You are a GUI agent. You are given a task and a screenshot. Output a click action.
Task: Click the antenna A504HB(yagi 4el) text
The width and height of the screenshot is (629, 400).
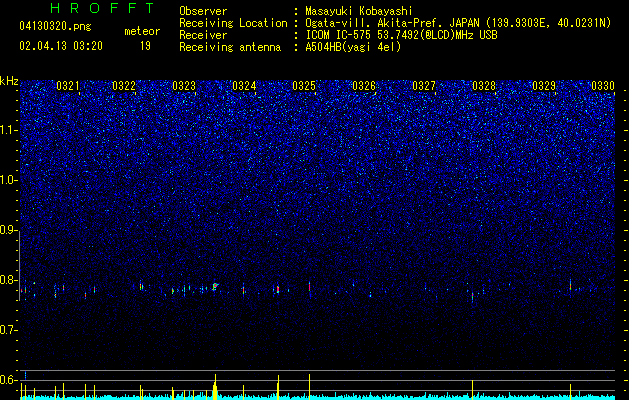[x=353, y=47]
